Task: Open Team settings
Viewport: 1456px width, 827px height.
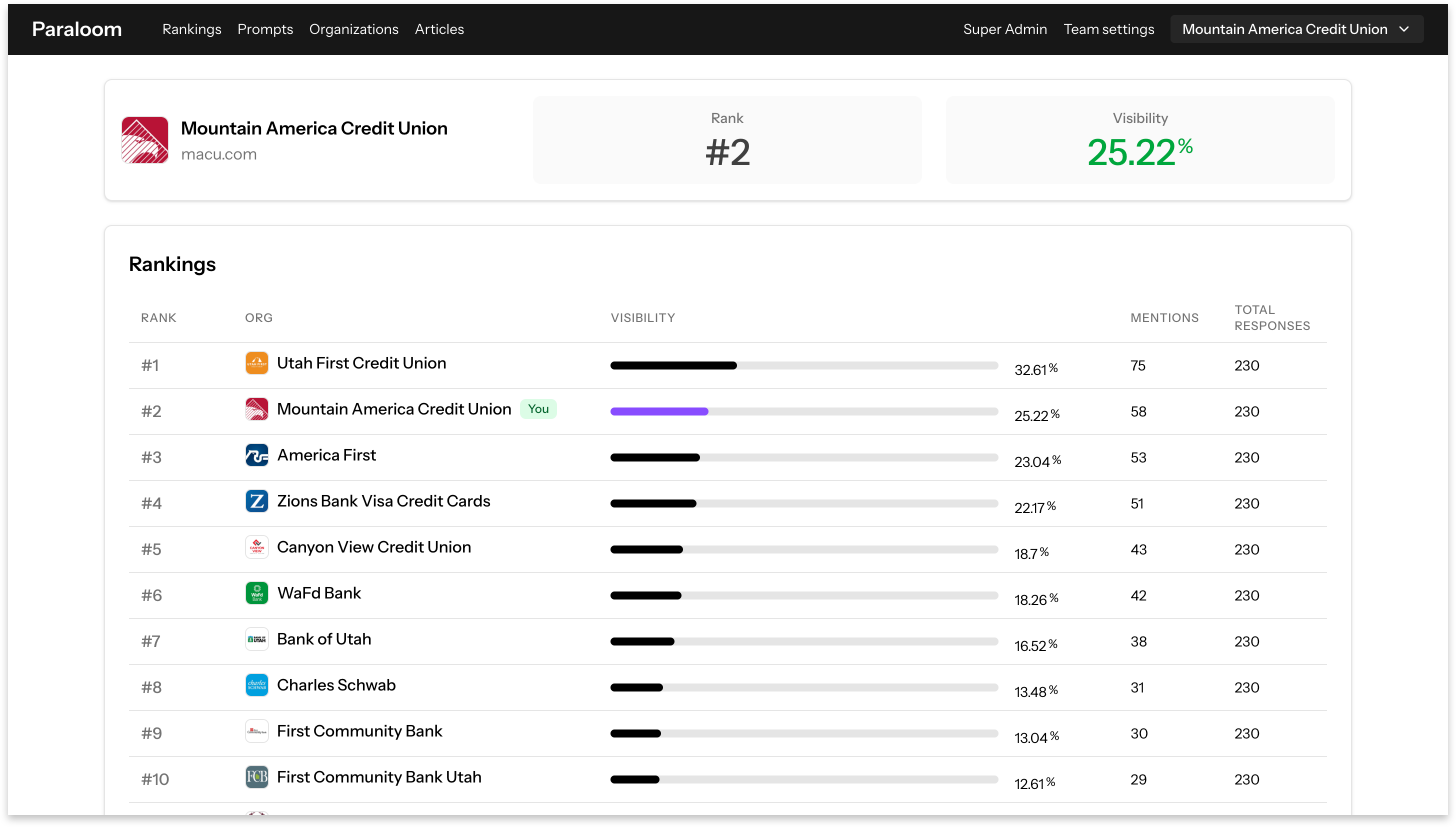Action: [x=1109, y=29]
